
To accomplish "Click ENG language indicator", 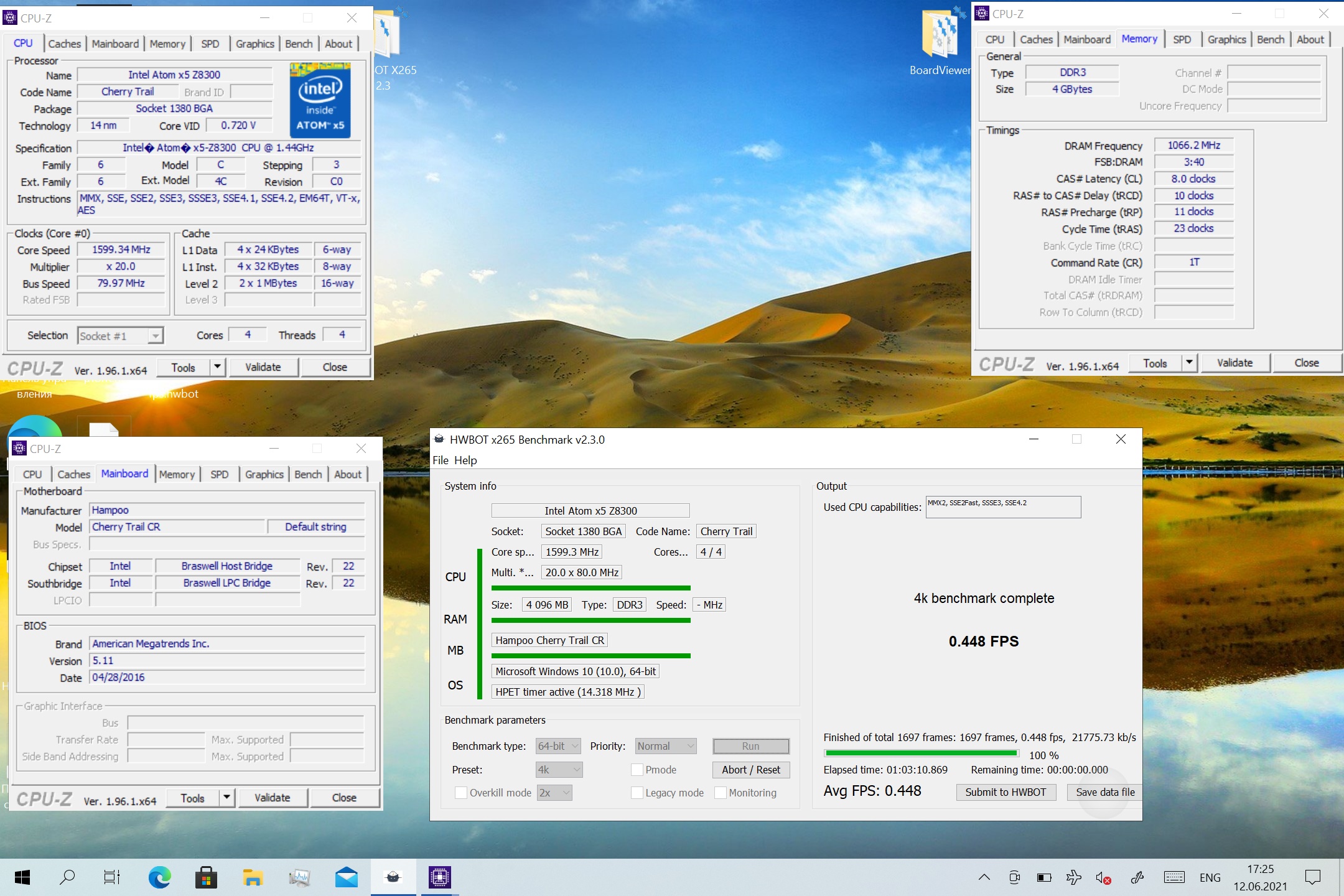I will pyautogui.click(x=1210, y=878).
